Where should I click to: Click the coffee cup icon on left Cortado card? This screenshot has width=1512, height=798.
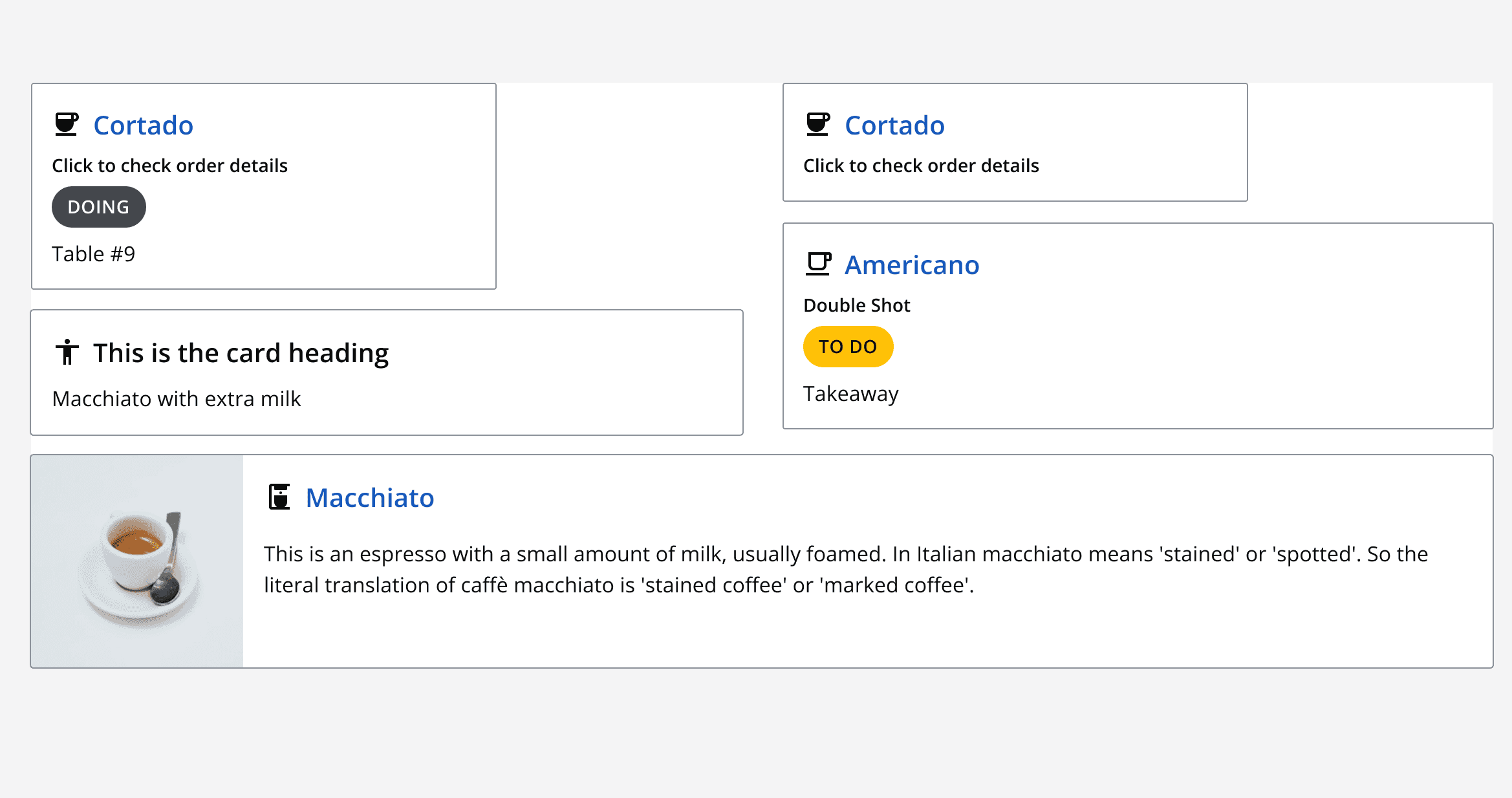coord(68,124)
